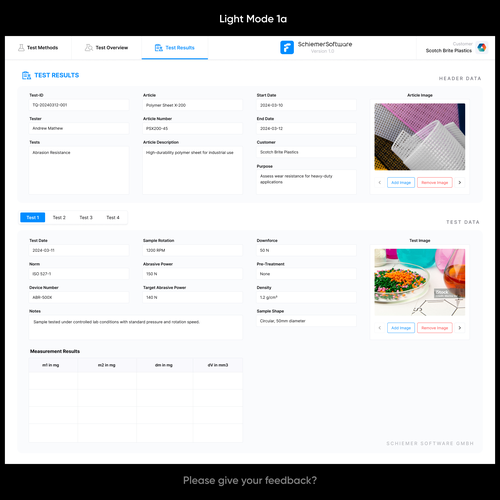This screenshot has height=500, width=500.
Task: Click the Pre-Treatment field None
Action: click(306, 274)
